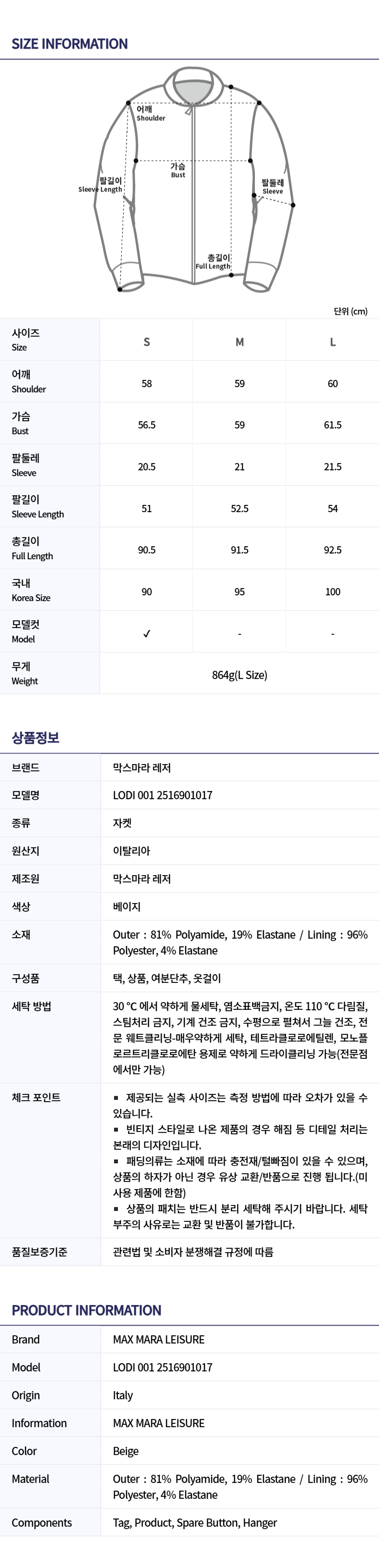Click the 세탁 방법 row label
Screen dimensions: 379x1568
click(x=31, y=1006)
